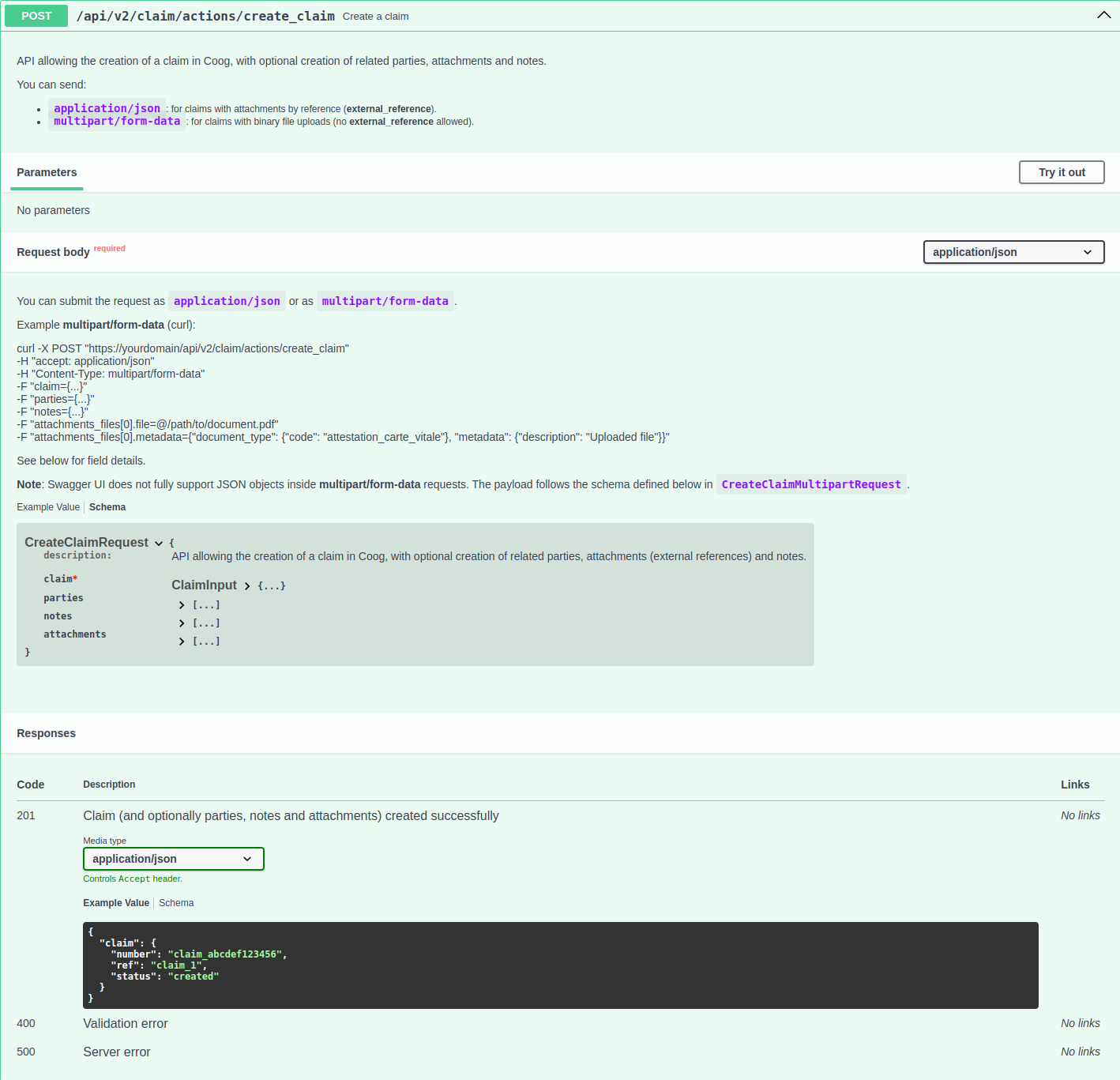Switch to request body Example Value tab

click(x=48, y=507)
